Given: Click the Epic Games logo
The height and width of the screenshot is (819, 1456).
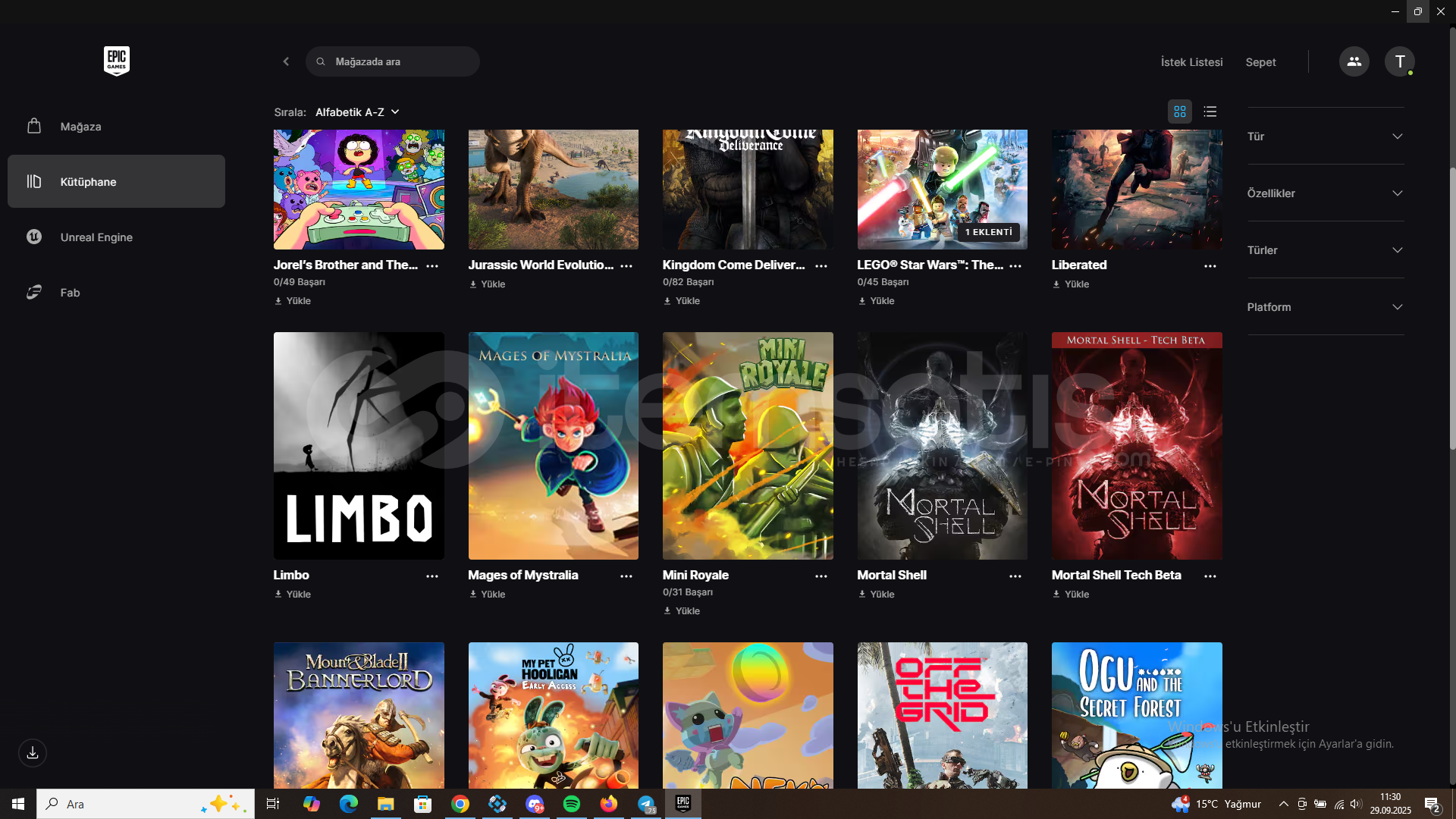Looking at the screenshot, I should tap(117, 61).
